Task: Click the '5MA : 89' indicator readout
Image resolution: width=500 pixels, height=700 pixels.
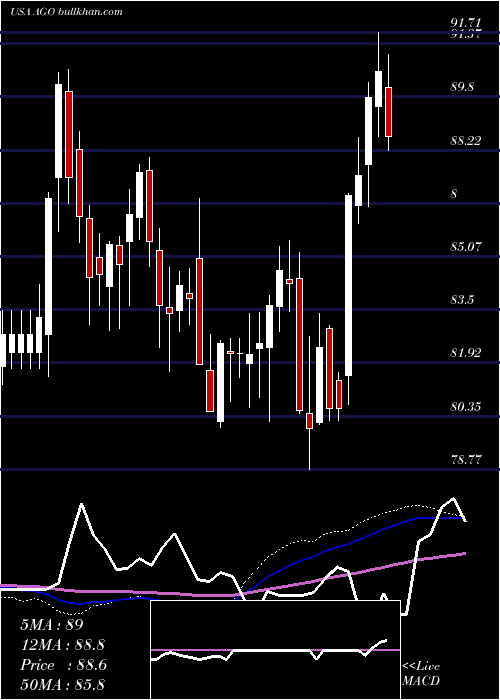Action: pyautogui.click(x=52, y=625)
